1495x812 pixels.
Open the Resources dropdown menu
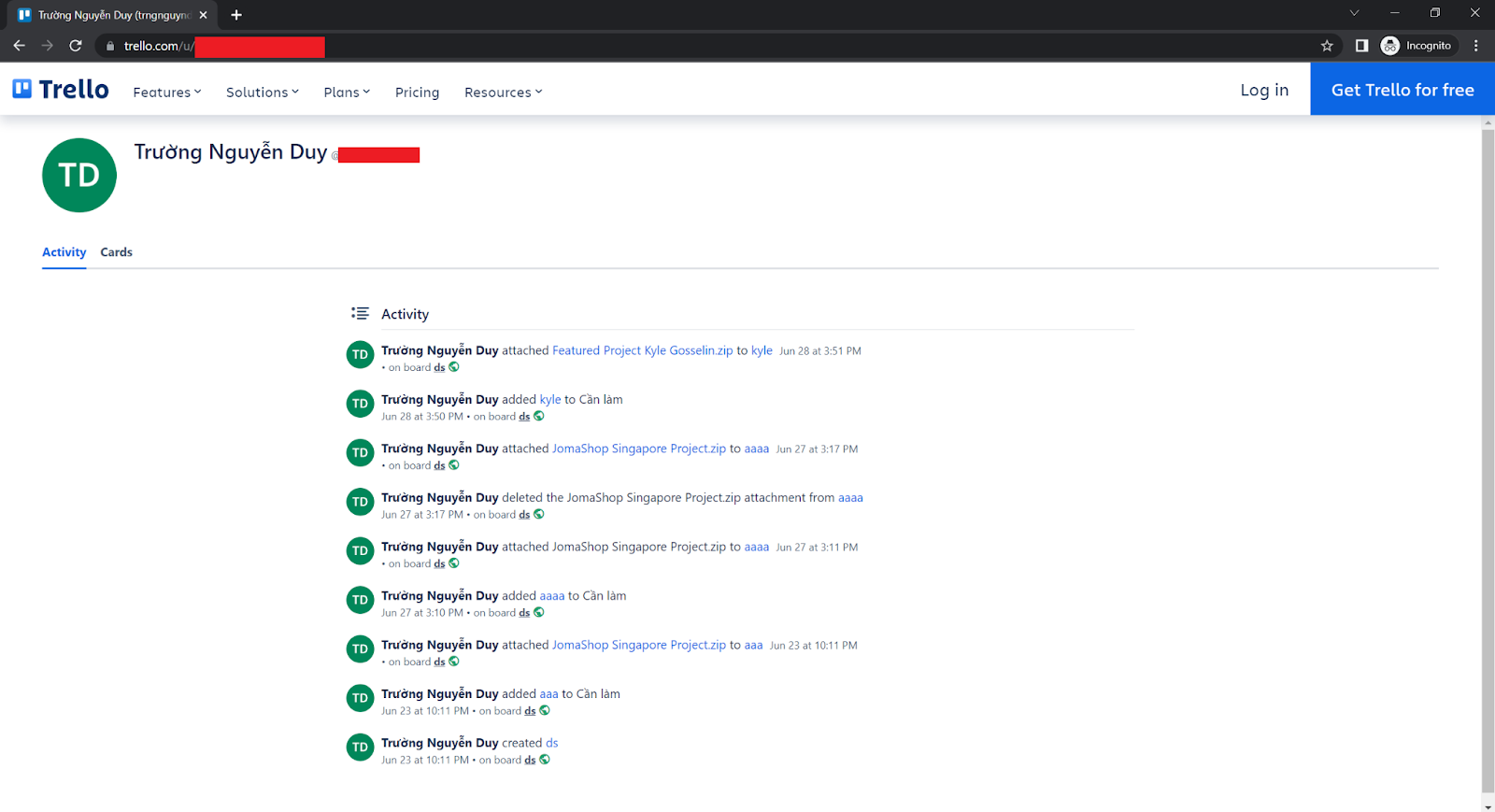coord(503,93)
